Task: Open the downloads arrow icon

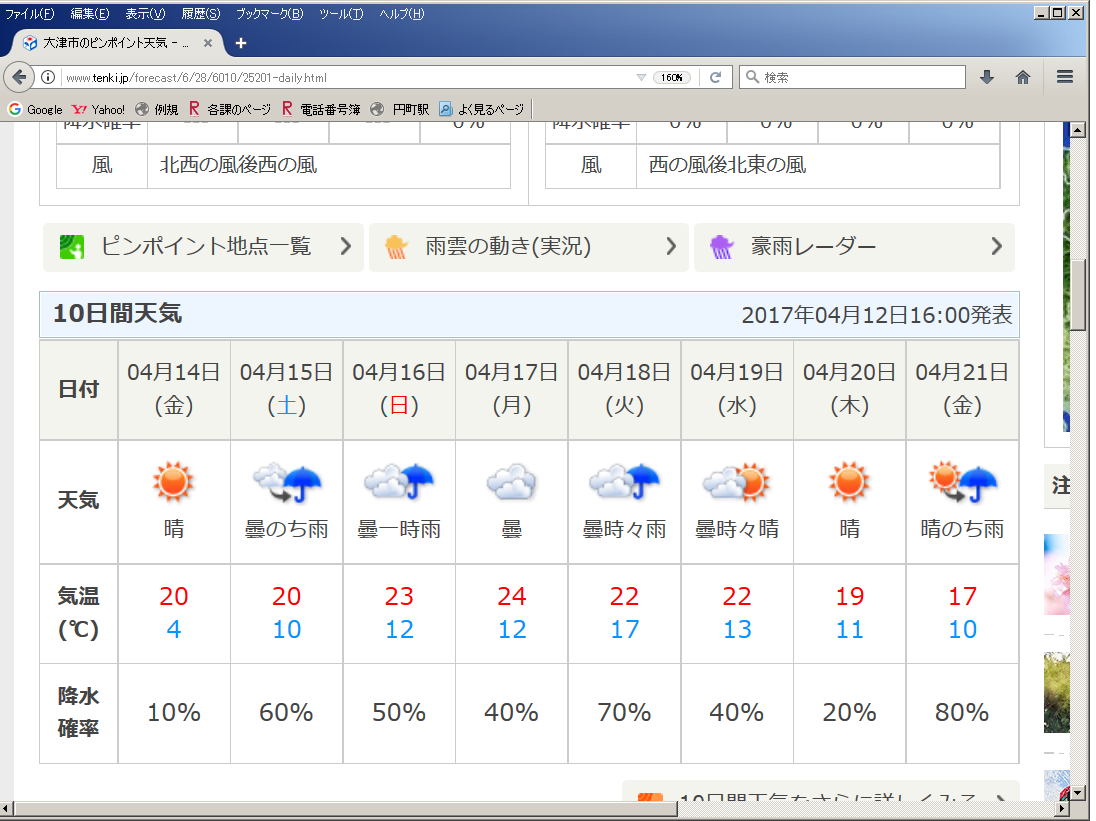Action: point(987,78)
